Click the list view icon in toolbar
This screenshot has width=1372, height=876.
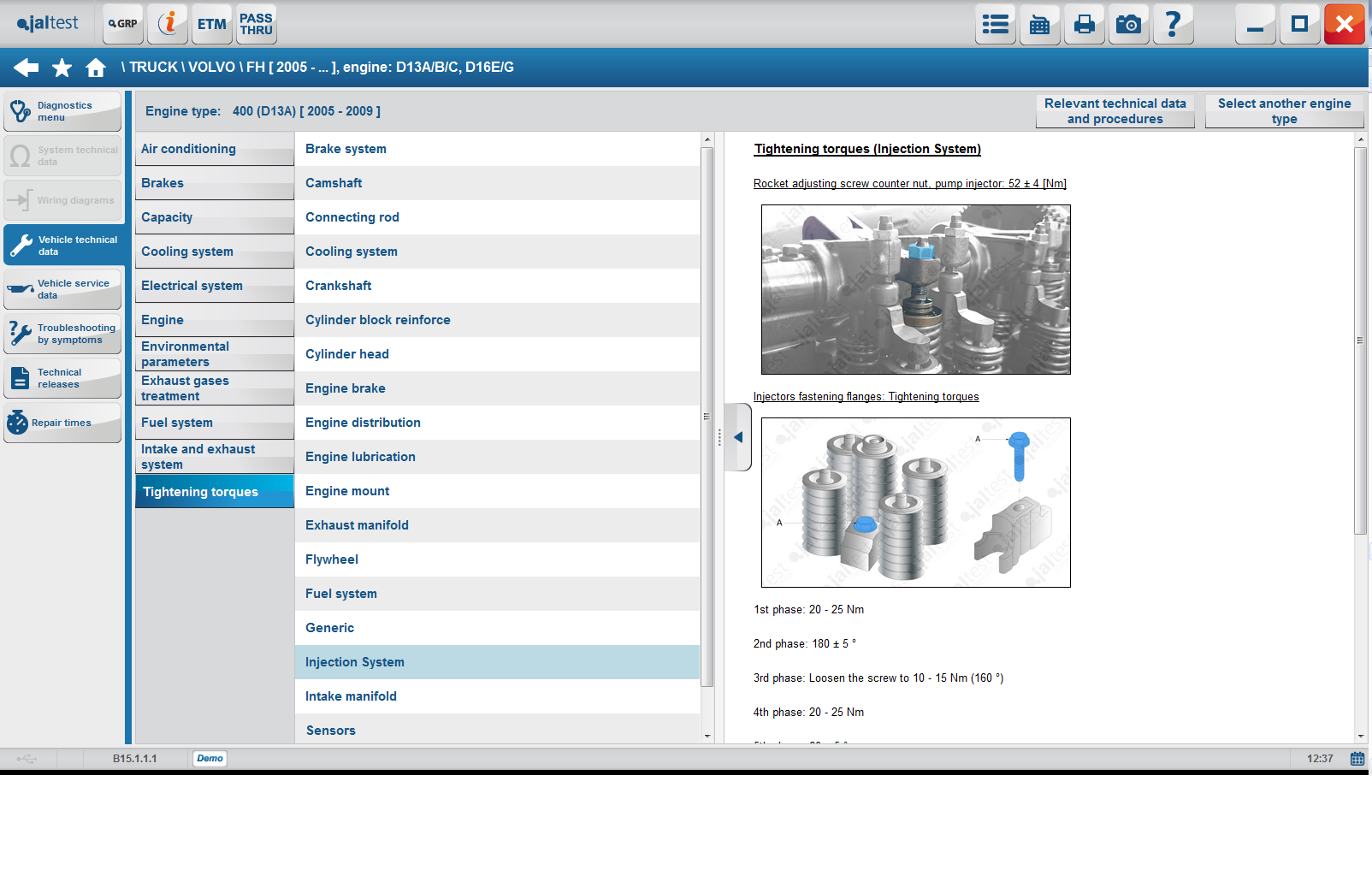[995, 24]
